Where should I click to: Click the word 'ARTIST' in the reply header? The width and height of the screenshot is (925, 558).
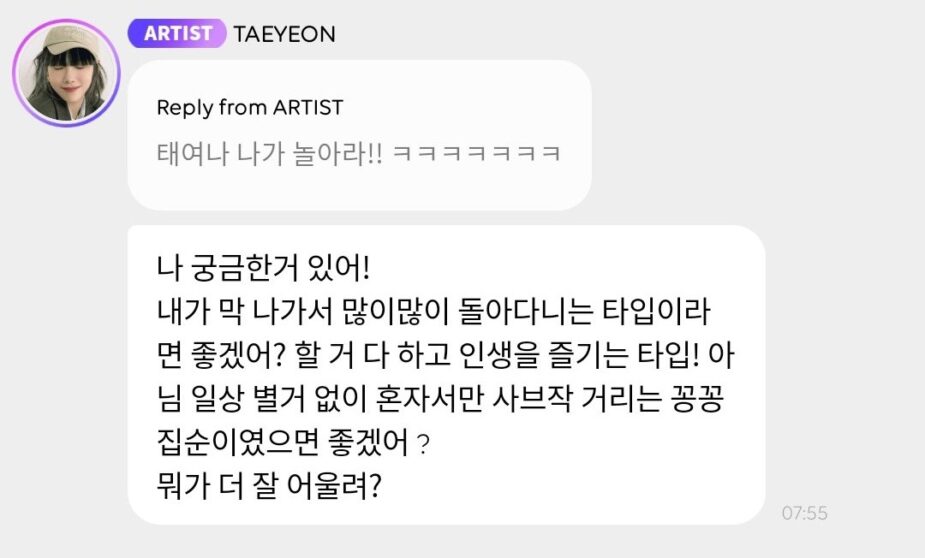pos(308,108)
